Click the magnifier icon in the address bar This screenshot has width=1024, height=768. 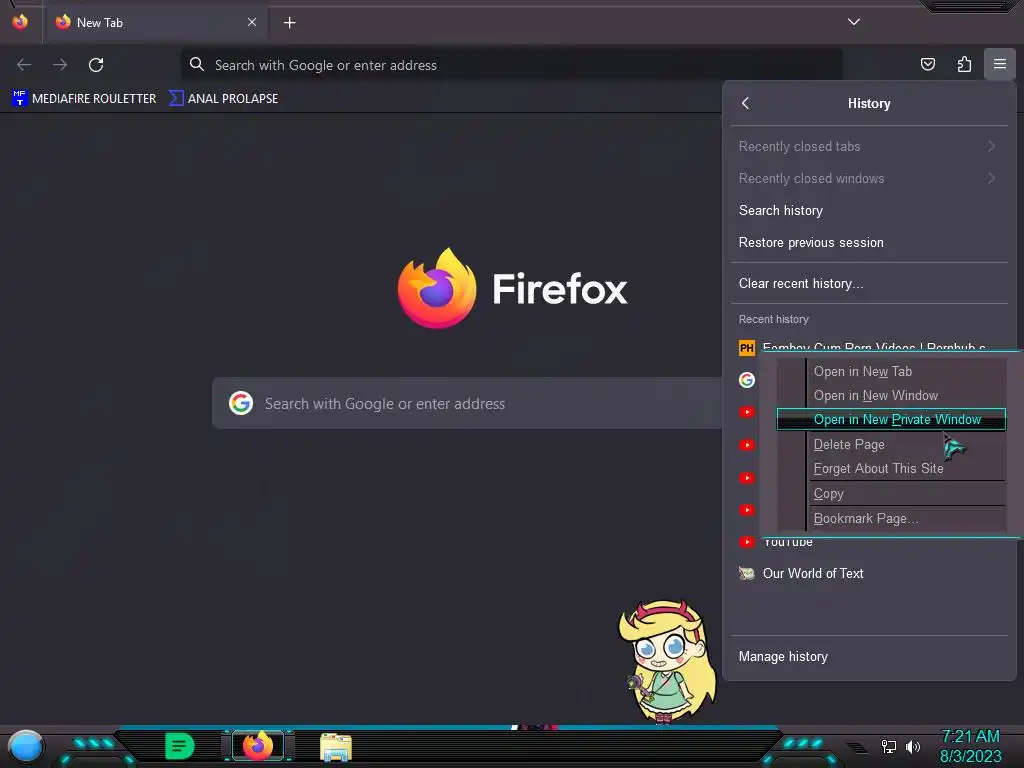coord(197,64)
